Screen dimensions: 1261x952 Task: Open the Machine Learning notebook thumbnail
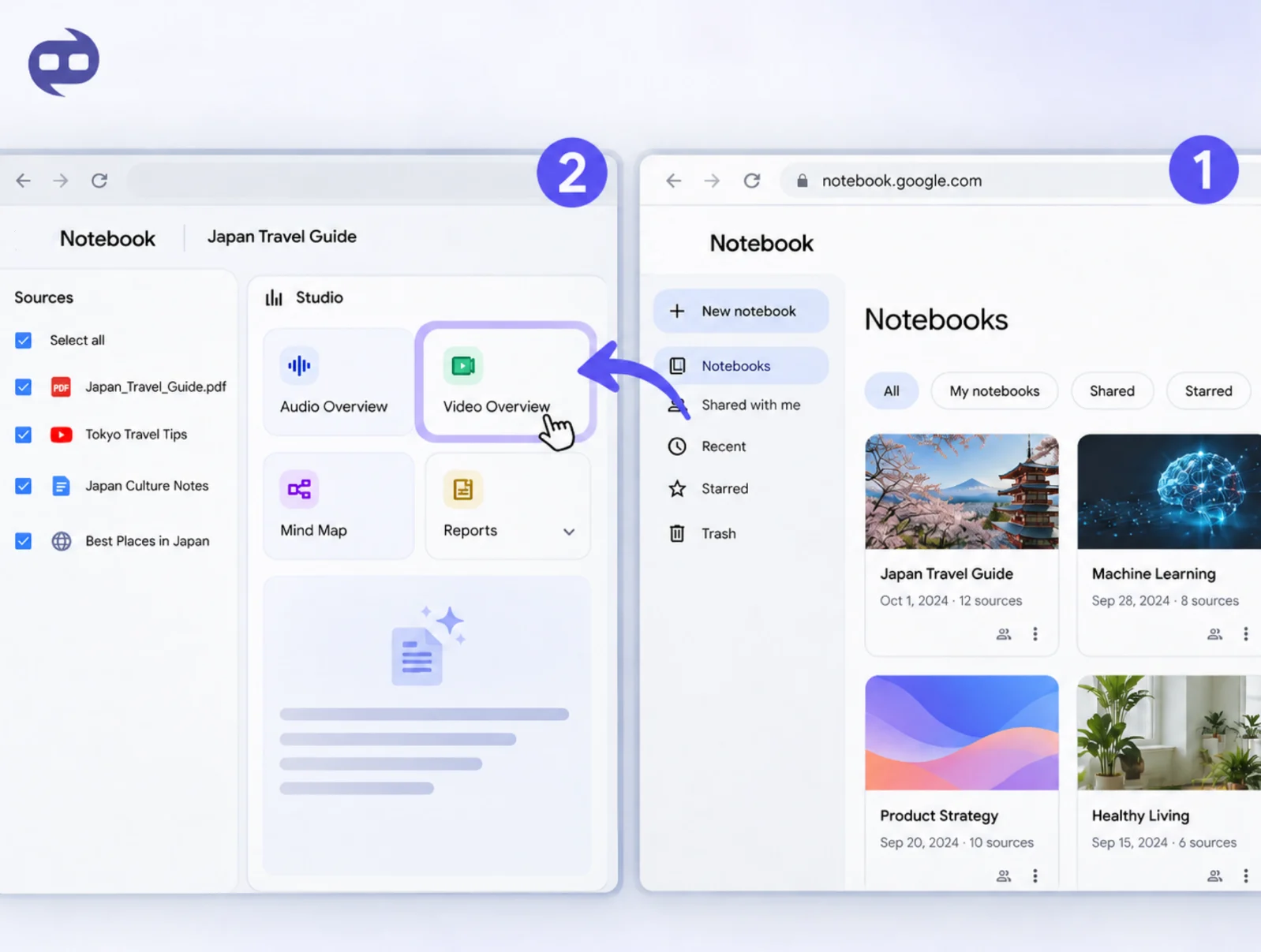pyautogui.click(x=1169, y=491)
